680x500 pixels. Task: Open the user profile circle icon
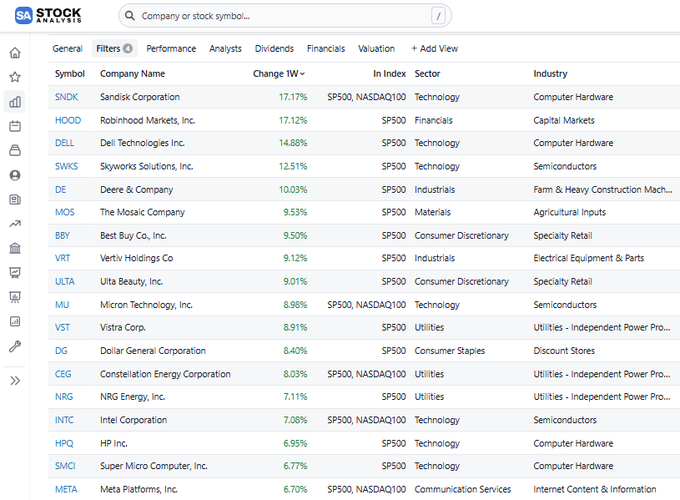point(15,175)
